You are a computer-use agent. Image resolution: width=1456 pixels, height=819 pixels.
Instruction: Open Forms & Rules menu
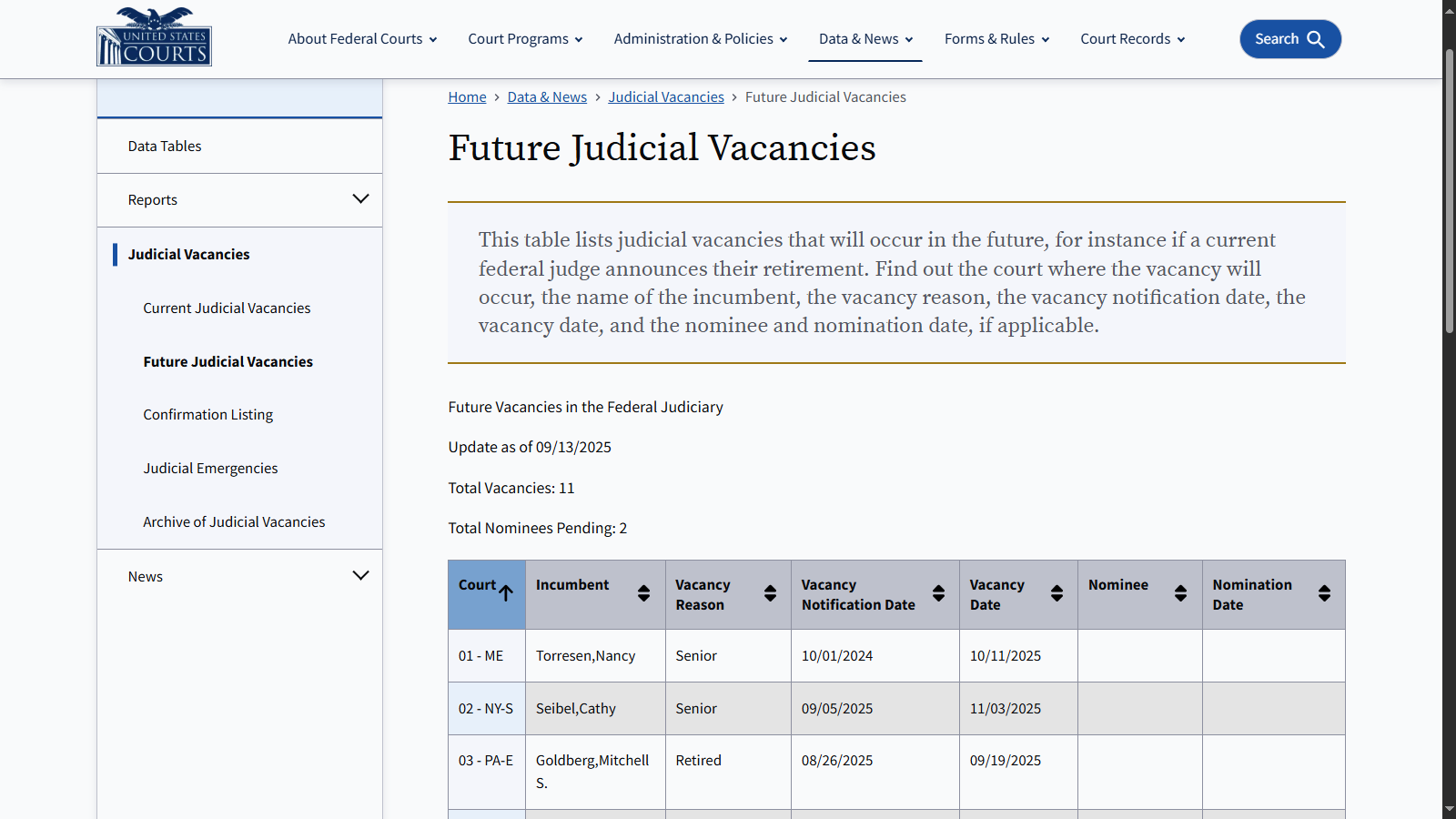click(x=996, y=39)
